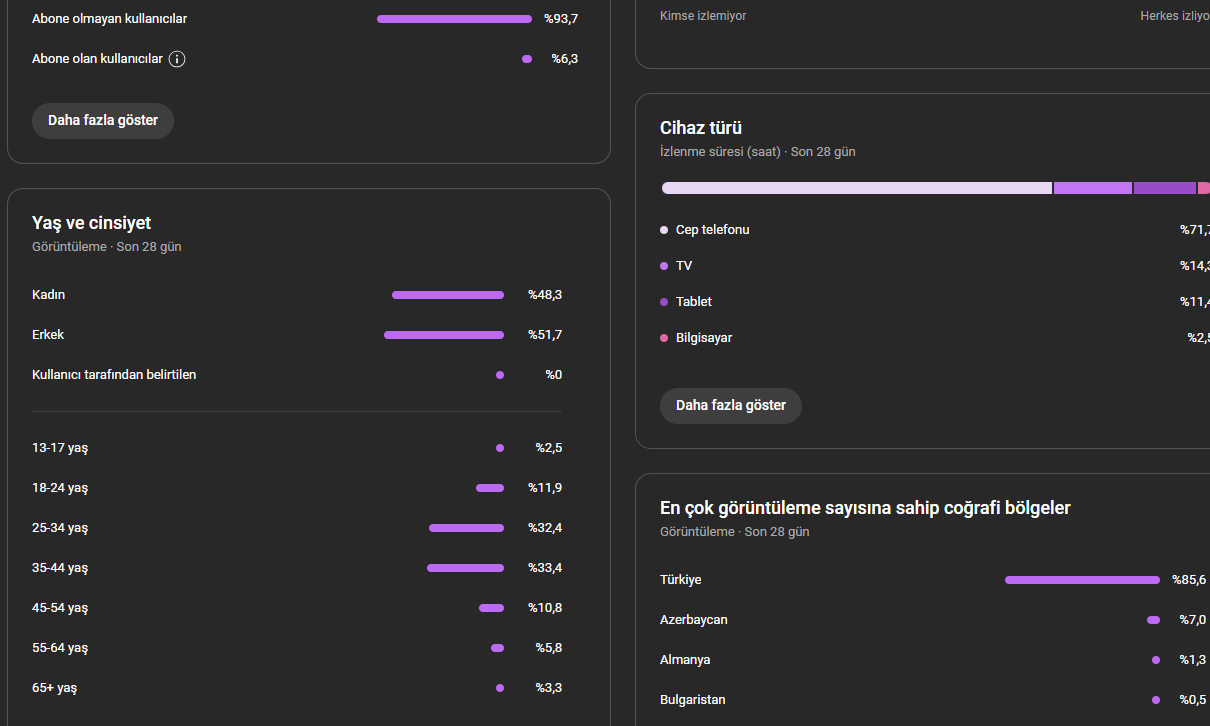Screen dimensions: 1210x726
Task: Click the Bilgisayar pink legend dot
Action: [664, 338]
